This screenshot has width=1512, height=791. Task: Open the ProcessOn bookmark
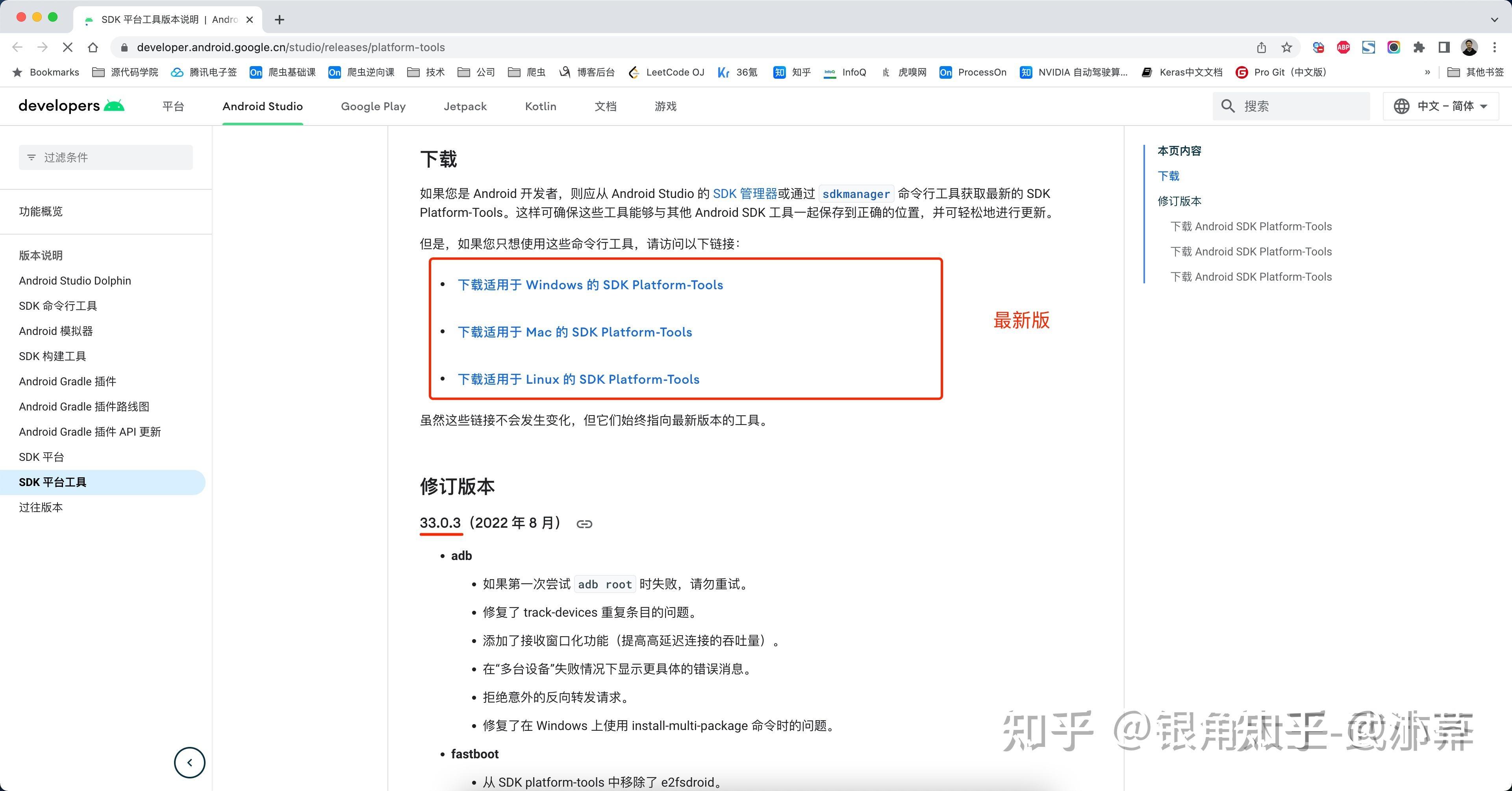click(x=973, y=72)
